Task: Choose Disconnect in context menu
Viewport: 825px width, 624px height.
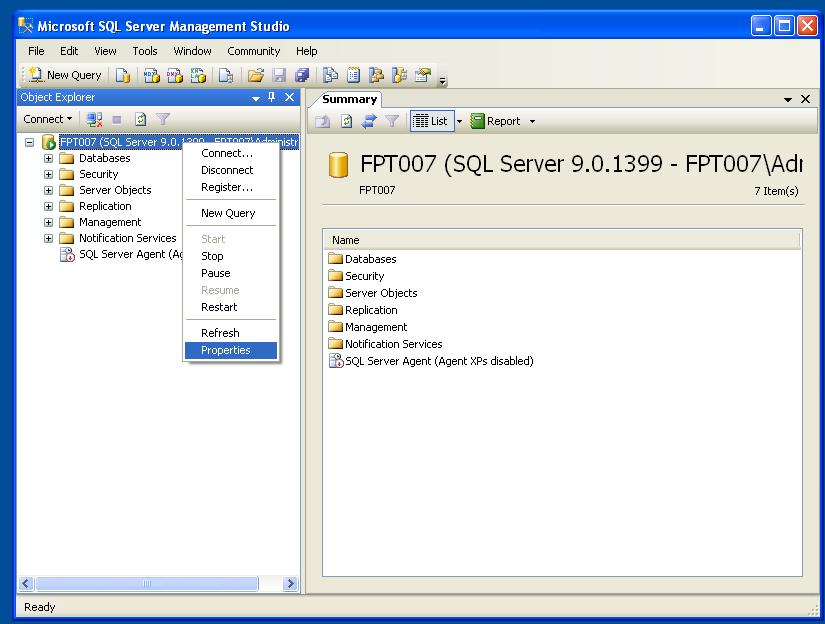Action: tap(230, 170)
